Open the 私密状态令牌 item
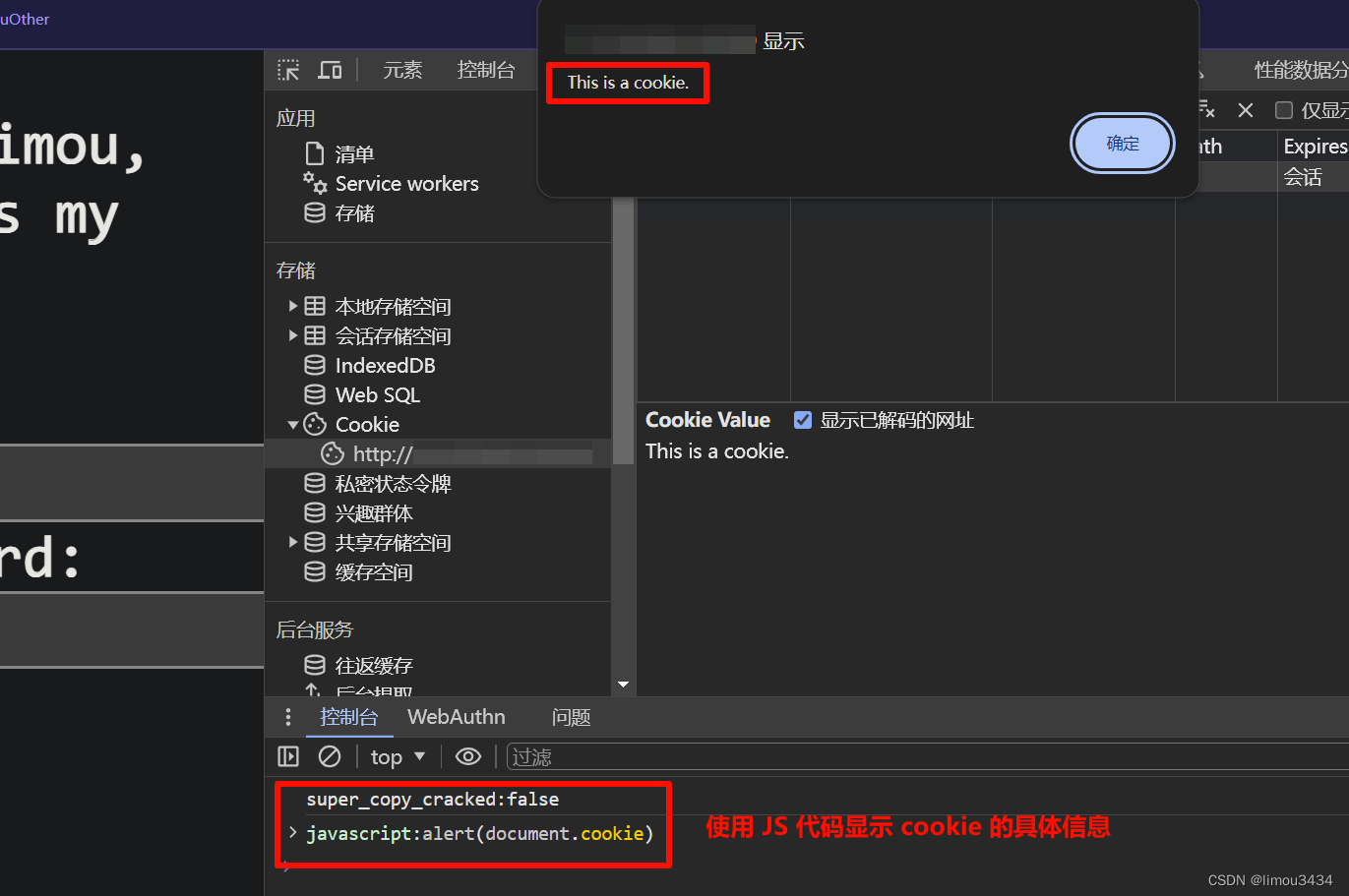The width and height of the screenshot is (1349, 896). [x=393, y=484]
